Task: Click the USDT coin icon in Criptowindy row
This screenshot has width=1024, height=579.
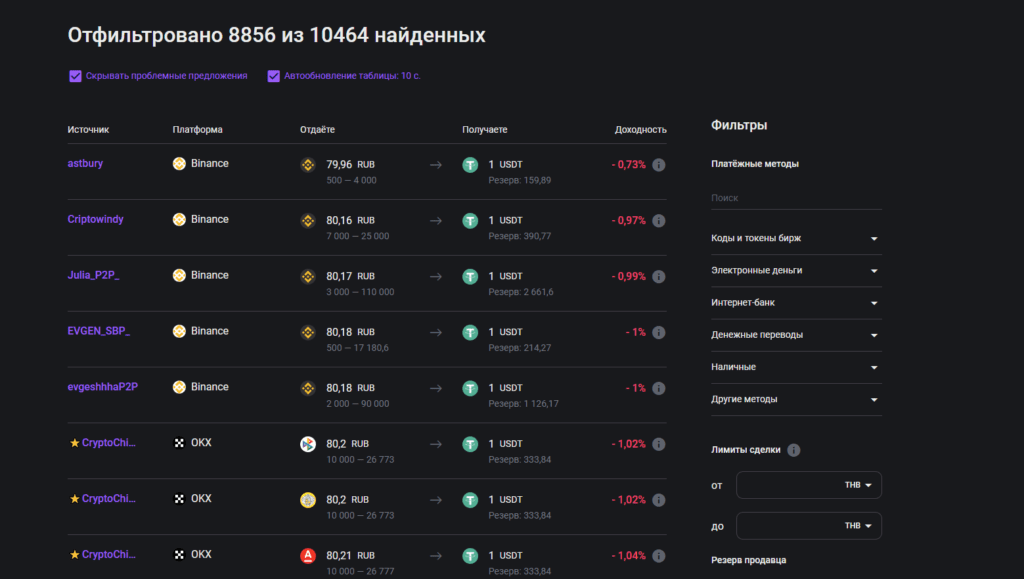Action: pyautogui.click(x=470, y=221)
